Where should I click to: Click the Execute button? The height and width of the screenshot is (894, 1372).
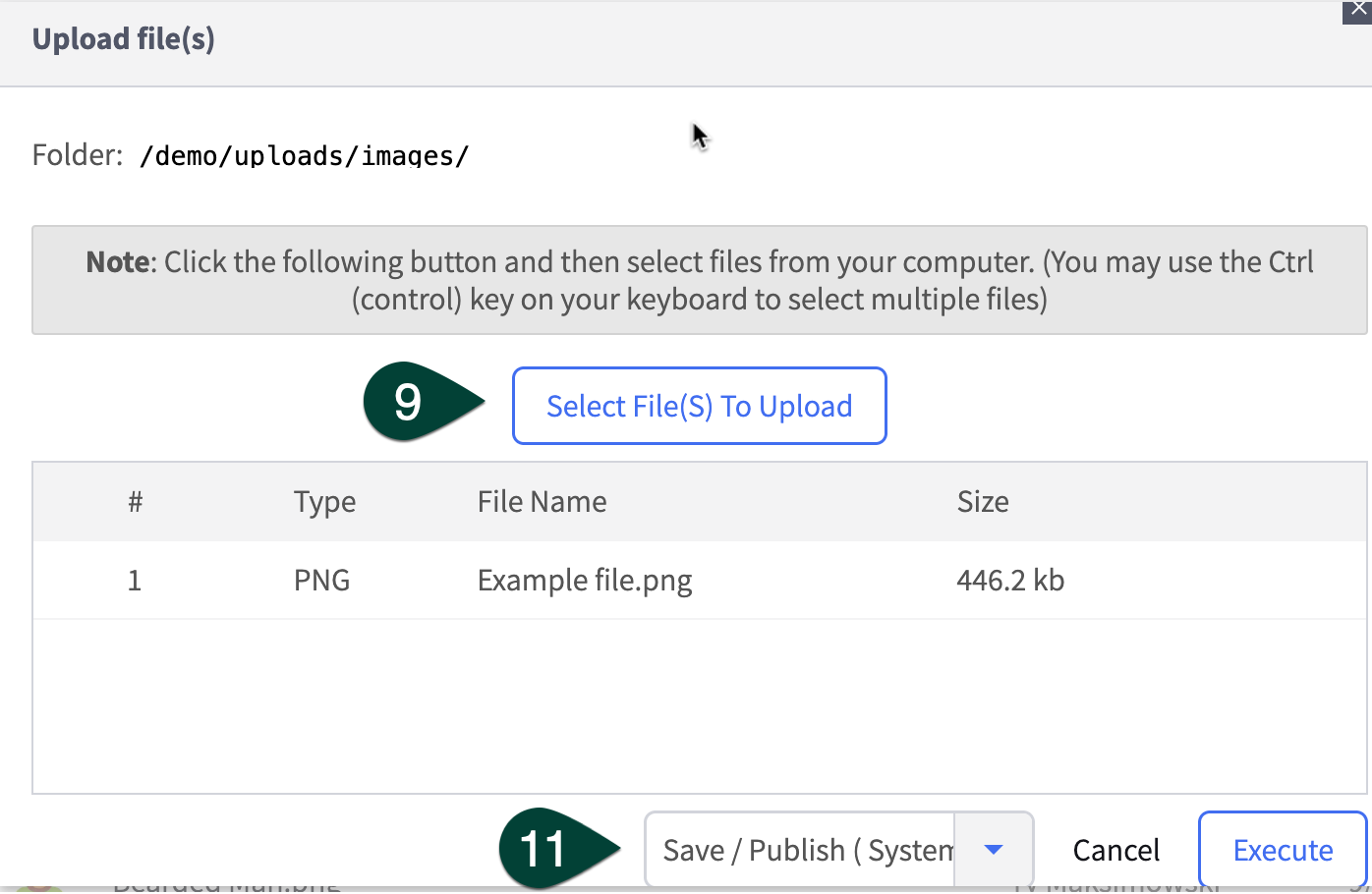coord(1283,850)
